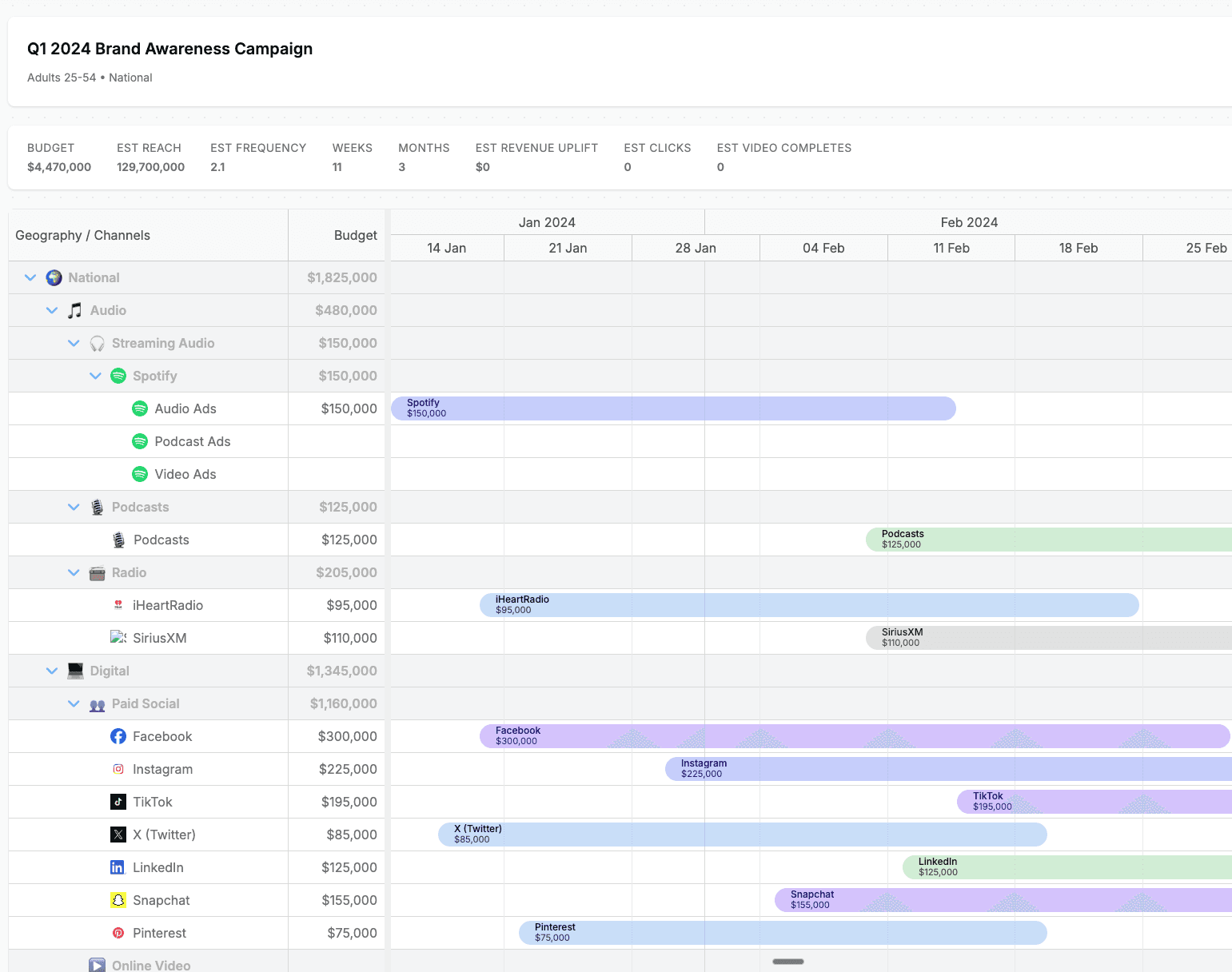1232x972 pixels.
Task: Collapse the Paid Social group
Action: coord(74,703)
